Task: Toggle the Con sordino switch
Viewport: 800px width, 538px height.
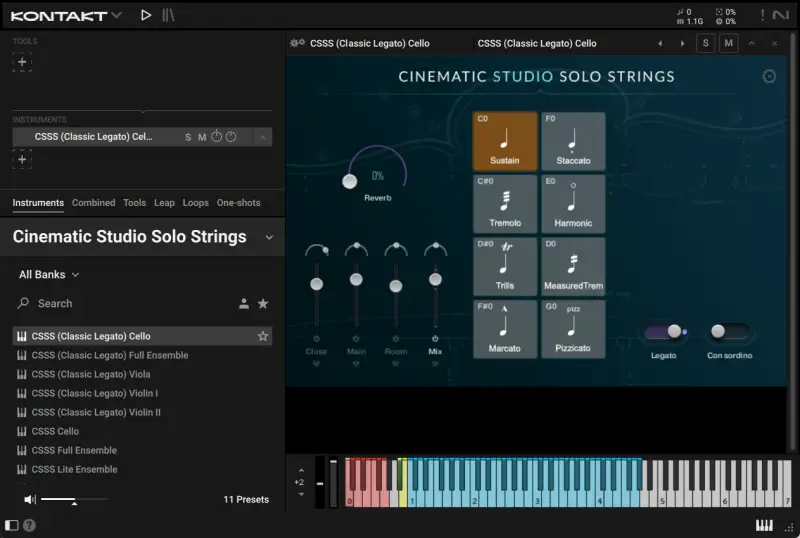Action: point(729,332)
